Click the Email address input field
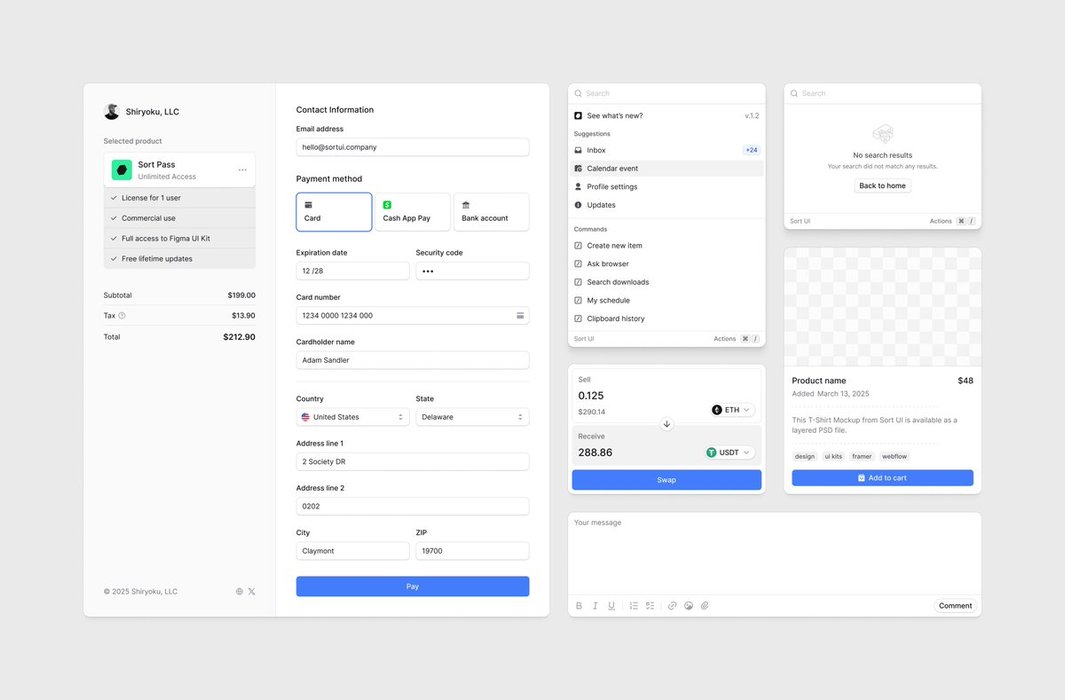This screenshot has height=700, width=1065. (412, 147)
